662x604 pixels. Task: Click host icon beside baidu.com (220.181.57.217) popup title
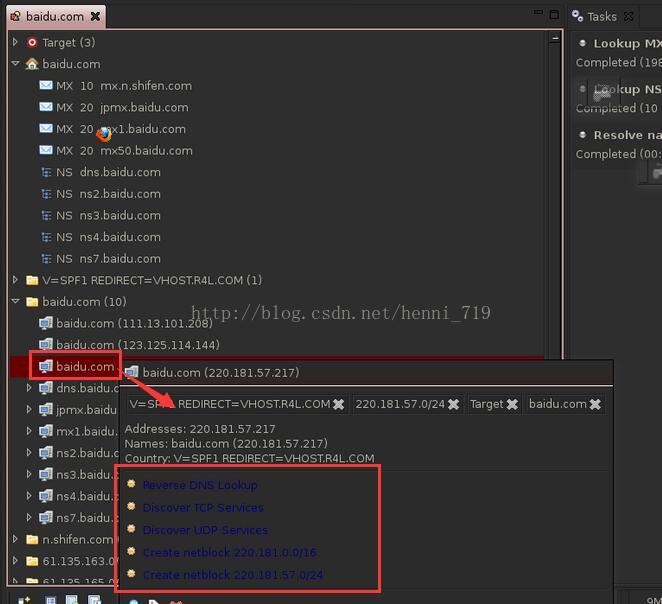(132, 372)
